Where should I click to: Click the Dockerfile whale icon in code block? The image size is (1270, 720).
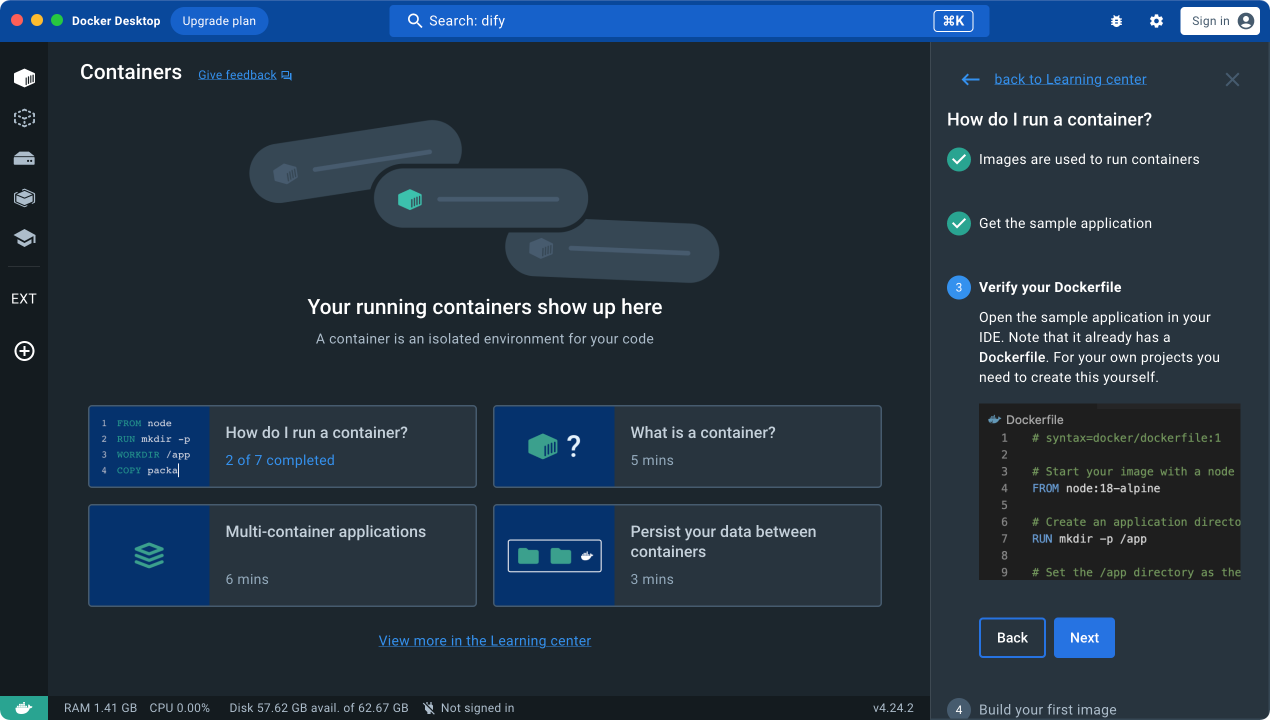click(994, 419)
